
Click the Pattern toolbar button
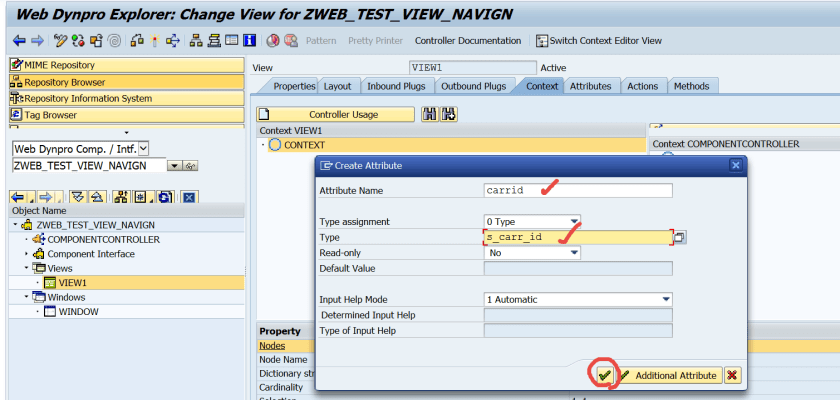(x=321, y=41)
